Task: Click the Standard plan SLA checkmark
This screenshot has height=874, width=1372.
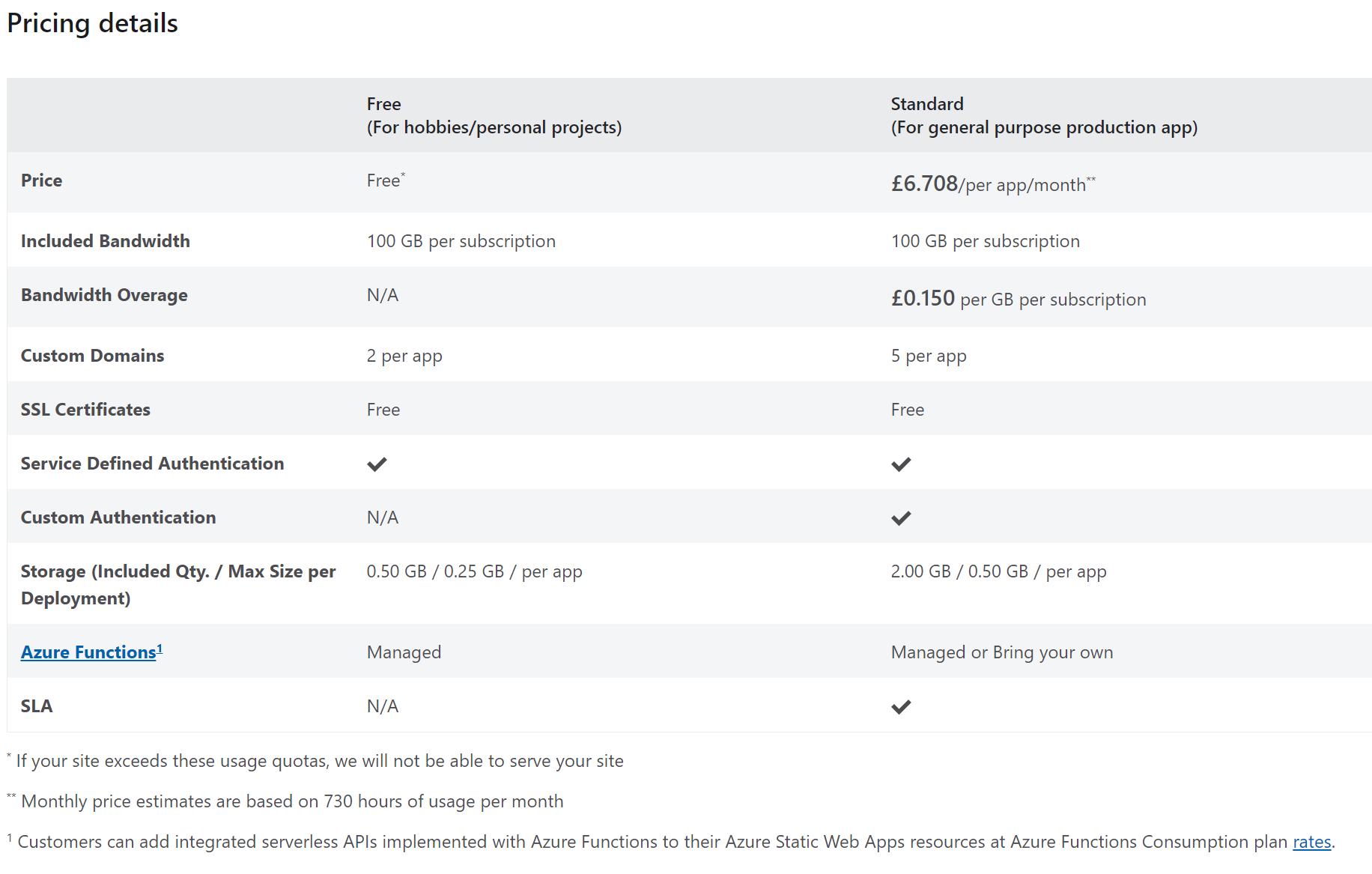Action: point(901,707)
